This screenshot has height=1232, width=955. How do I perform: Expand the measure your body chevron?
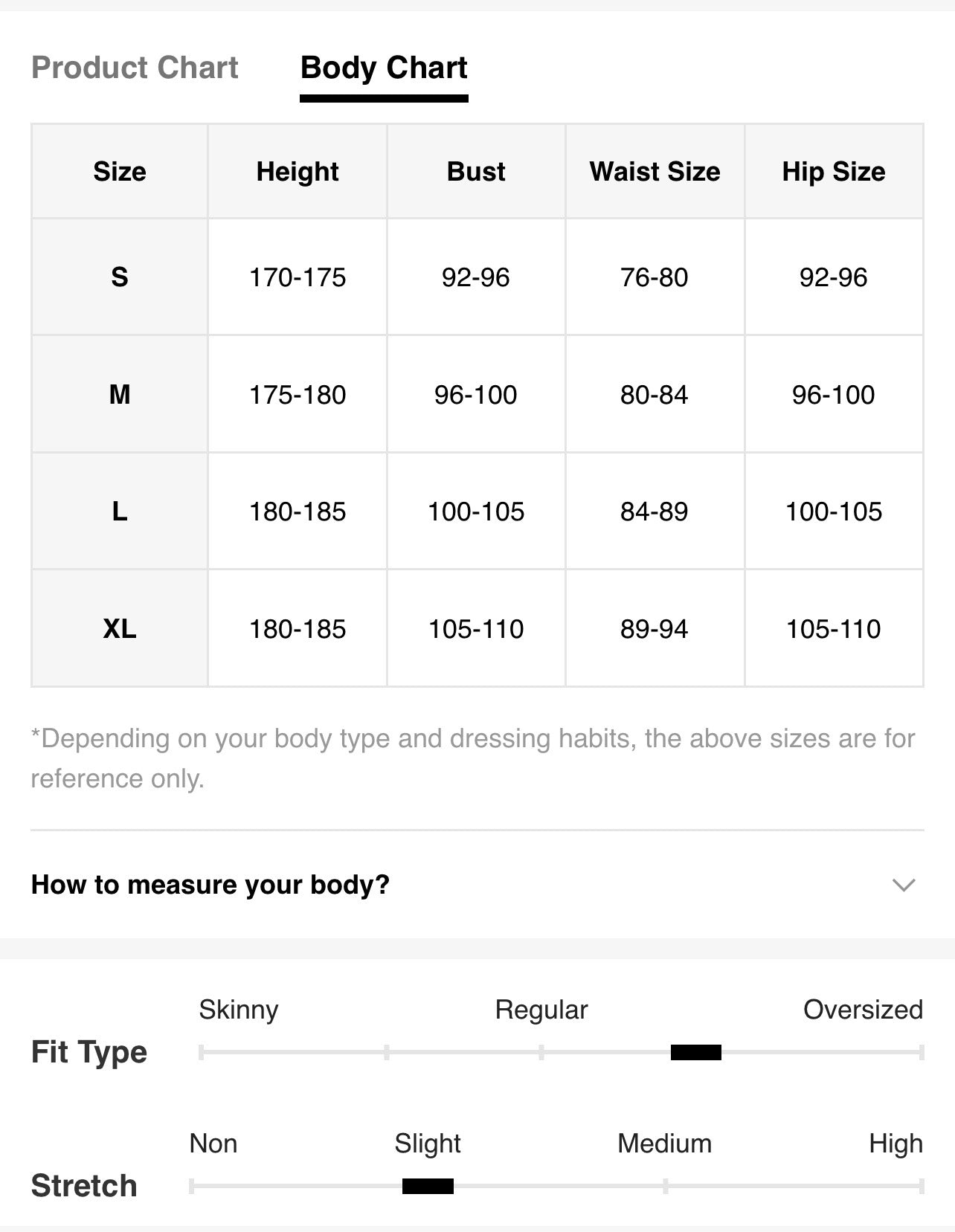click(903, 885)
